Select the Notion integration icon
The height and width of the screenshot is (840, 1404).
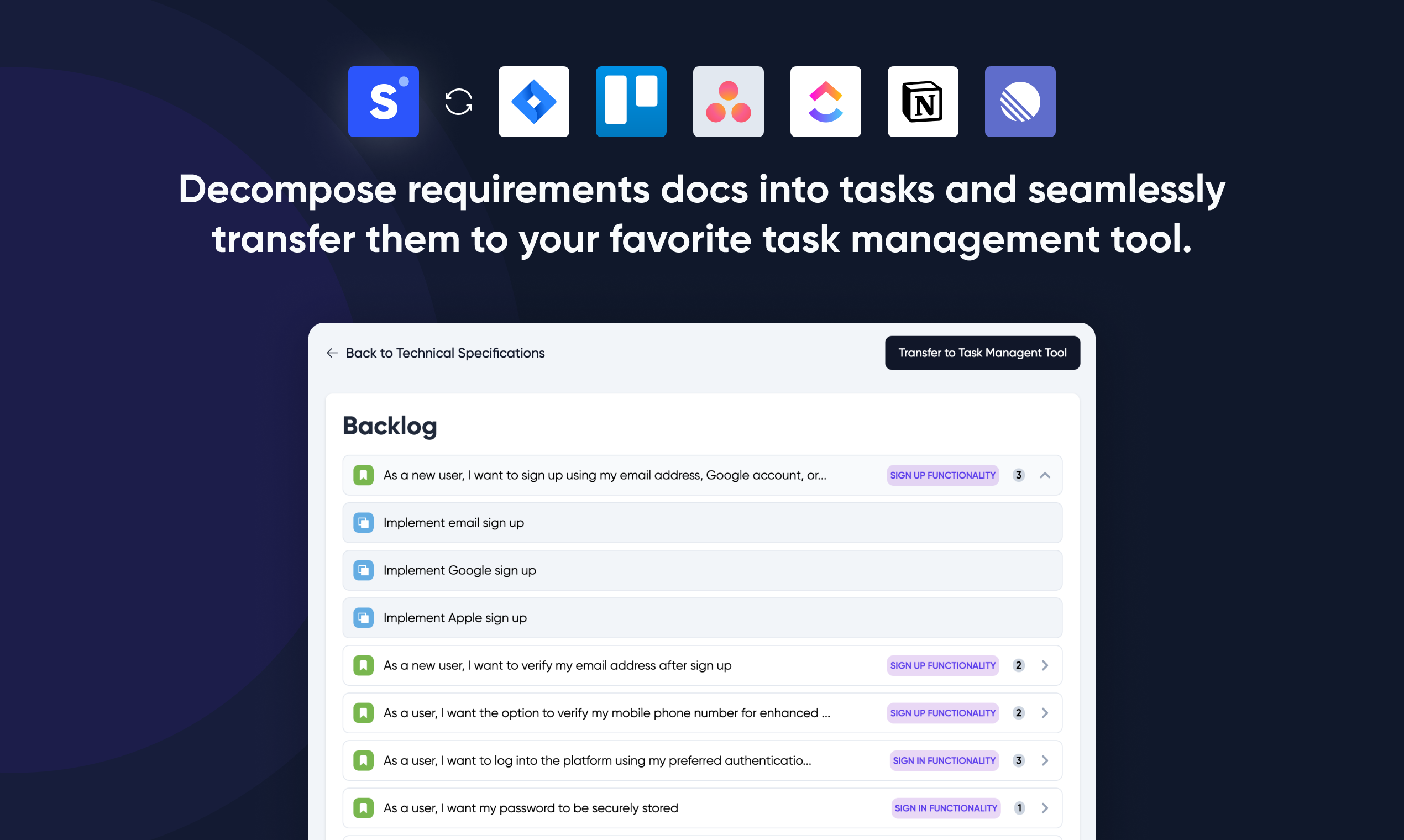(923, 101)
